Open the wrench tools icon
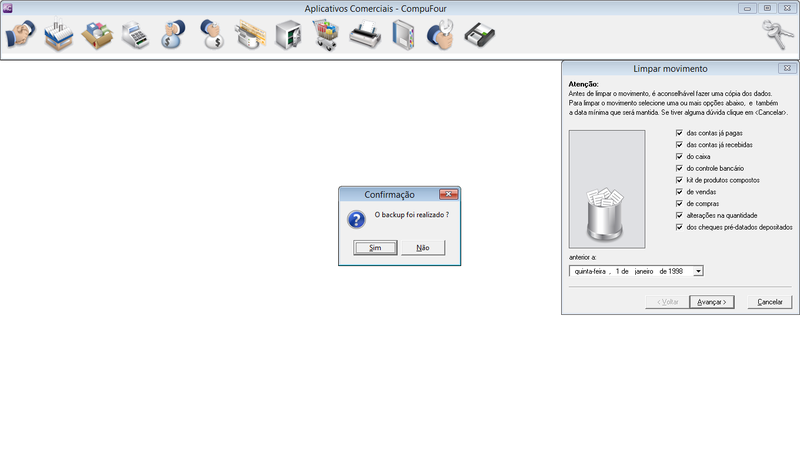The width and height of the screenshot is (800, 452). pos(440,36)
